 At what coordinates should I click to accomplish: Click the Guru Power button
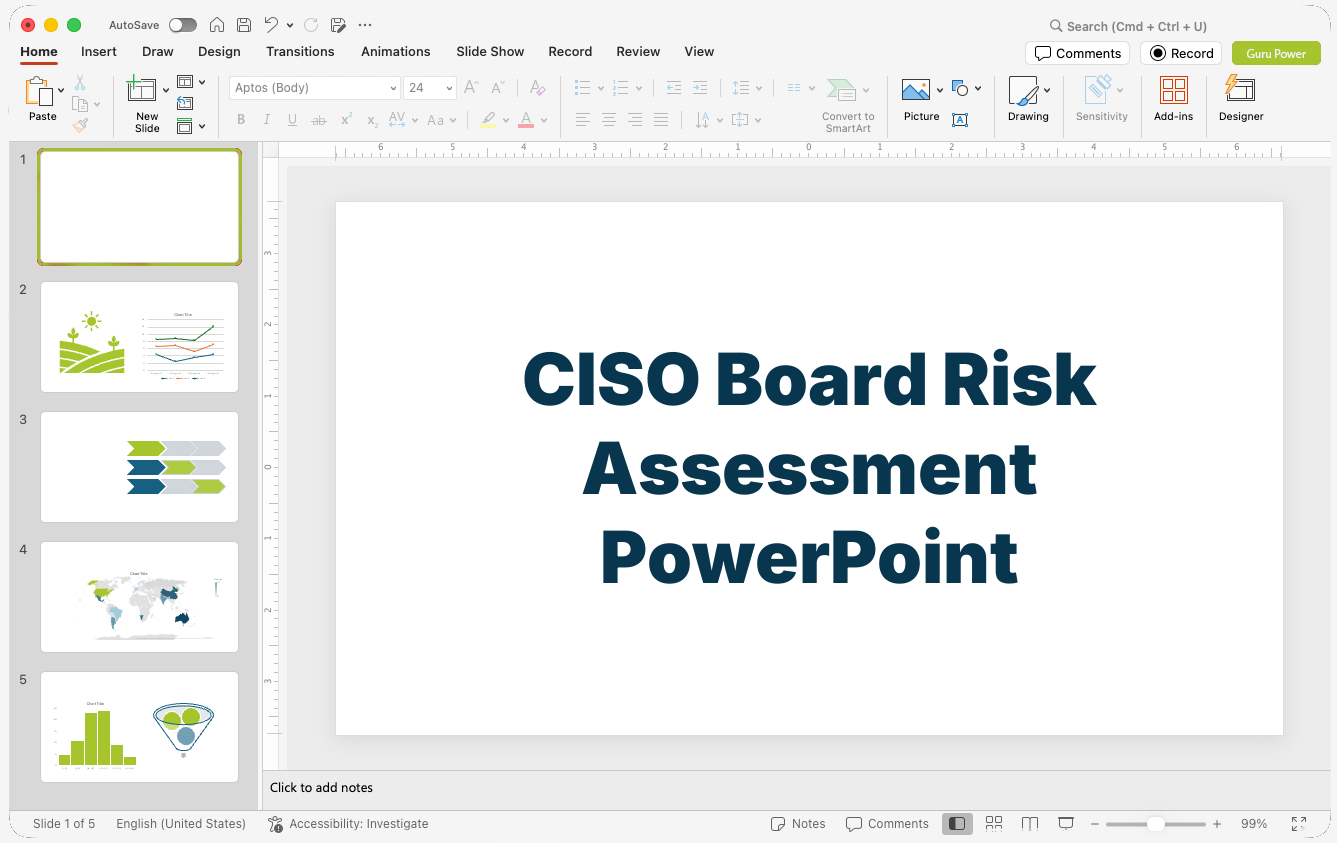click(1276, 53)
